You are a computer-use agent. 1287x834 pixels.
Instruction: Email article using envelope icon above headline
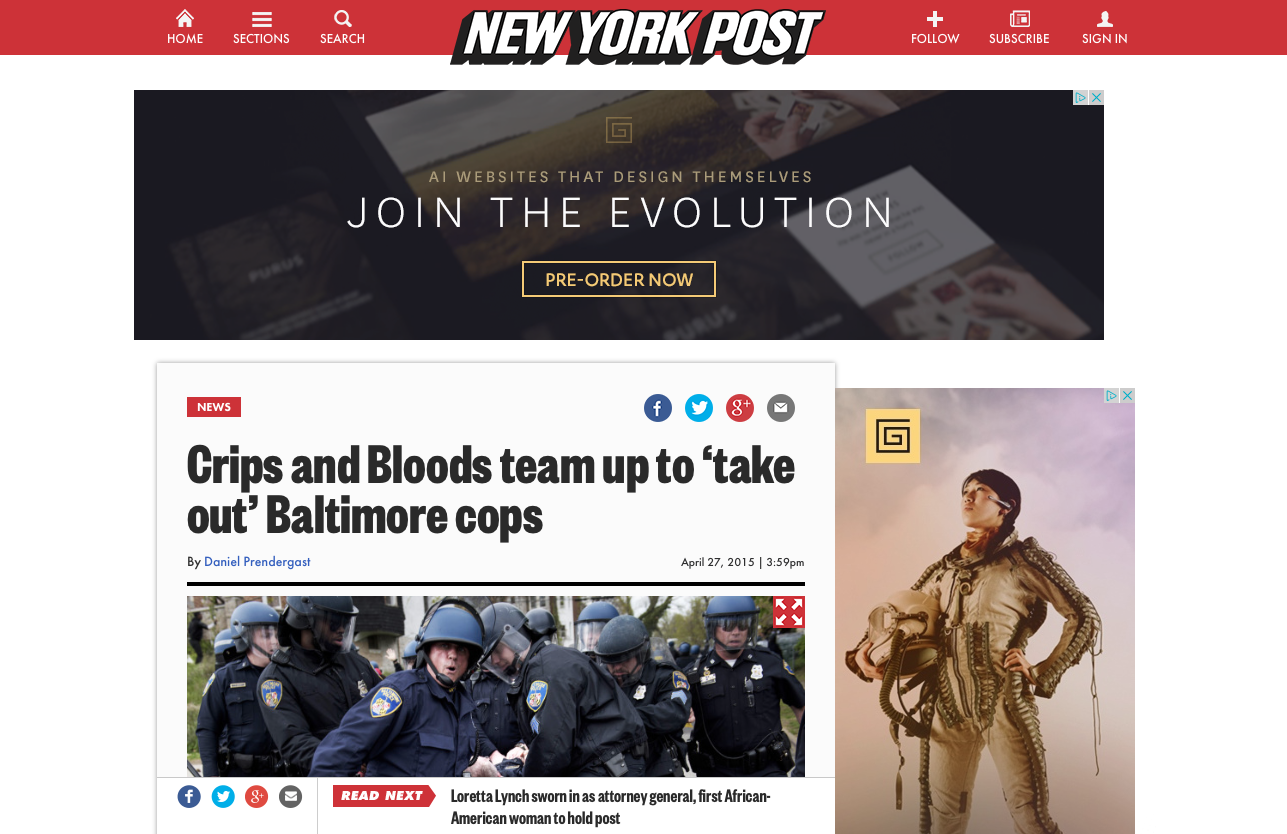click(x=781, y=408)
